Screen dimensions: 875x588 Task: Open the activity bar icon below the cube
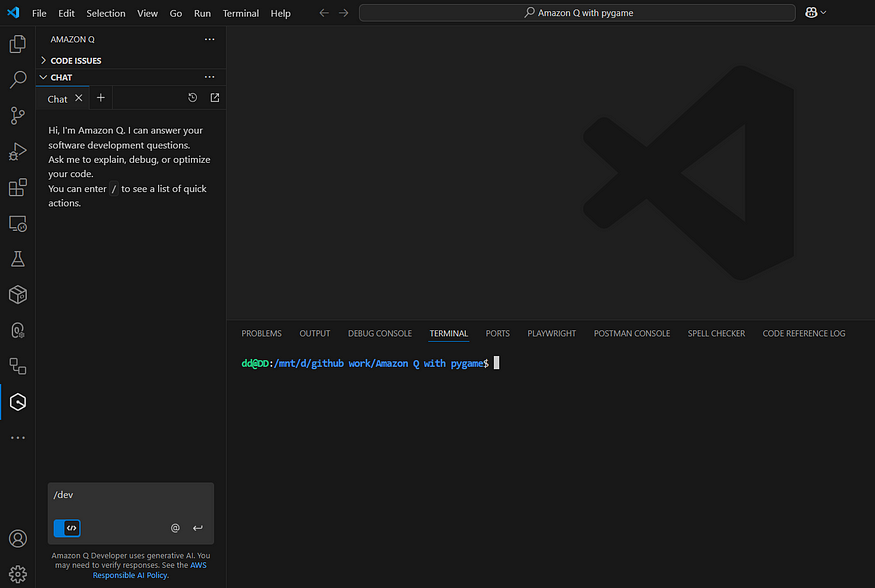coord(18,330)
